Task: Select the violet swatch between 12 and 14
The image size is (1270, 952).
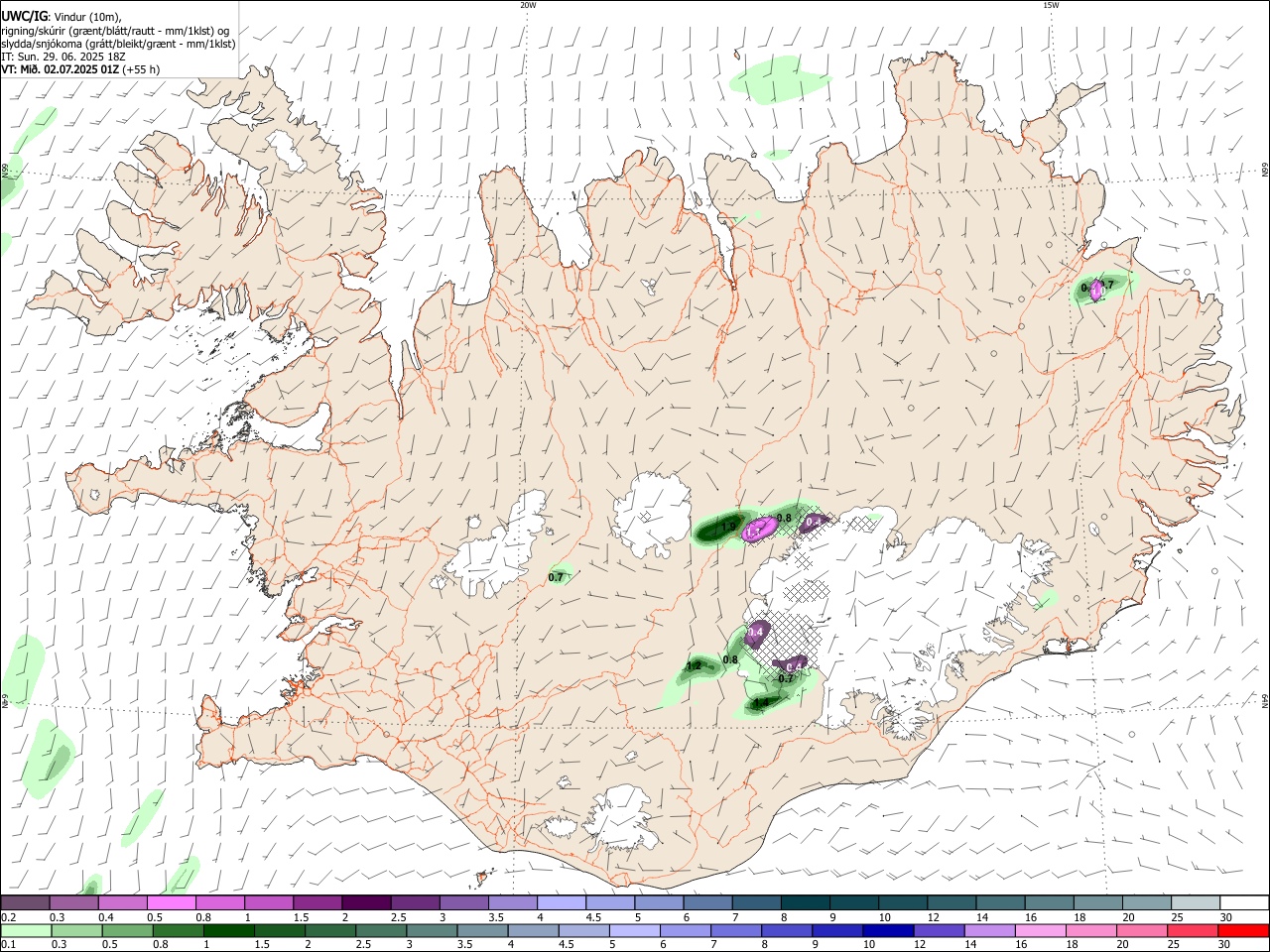Action: point(939,930)
